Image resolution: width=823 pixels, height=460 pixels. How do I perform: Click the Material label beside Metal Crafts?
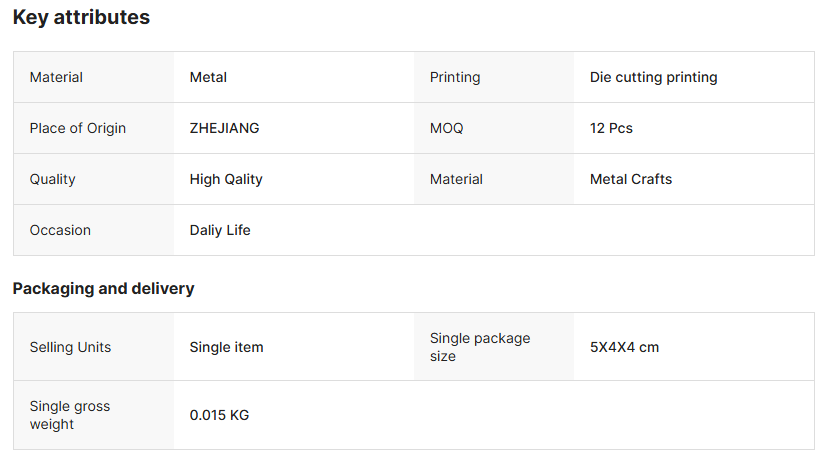point(456,179)
